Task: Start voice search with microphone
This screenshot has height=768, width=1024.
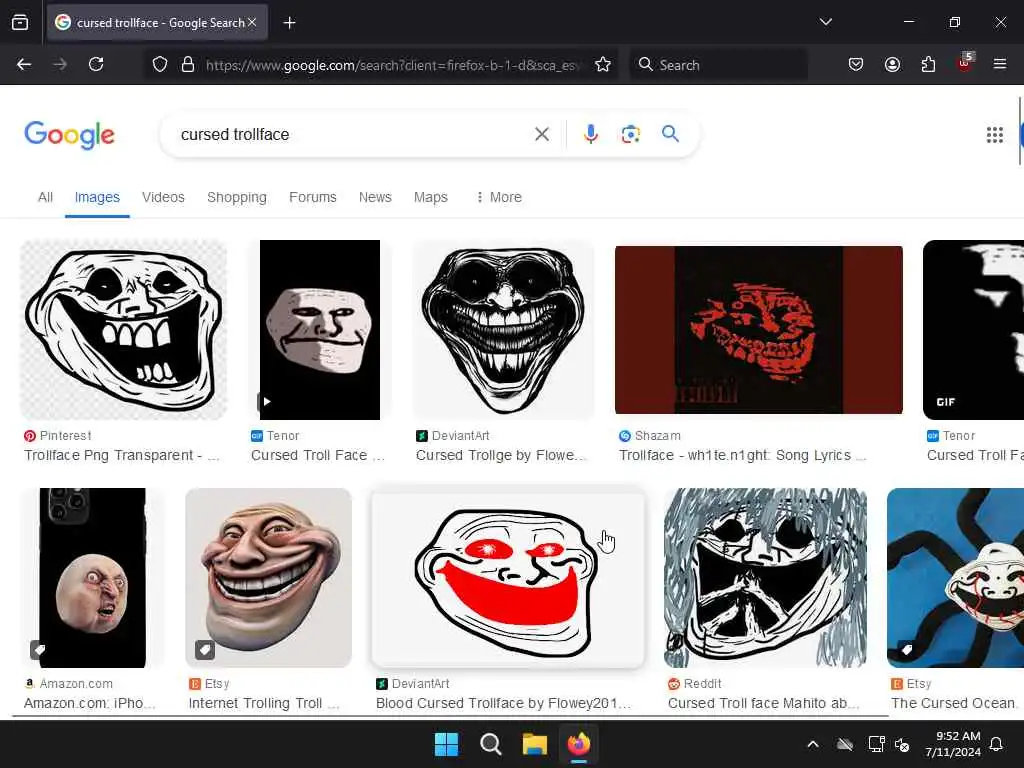Action: [x=590, y=135]
